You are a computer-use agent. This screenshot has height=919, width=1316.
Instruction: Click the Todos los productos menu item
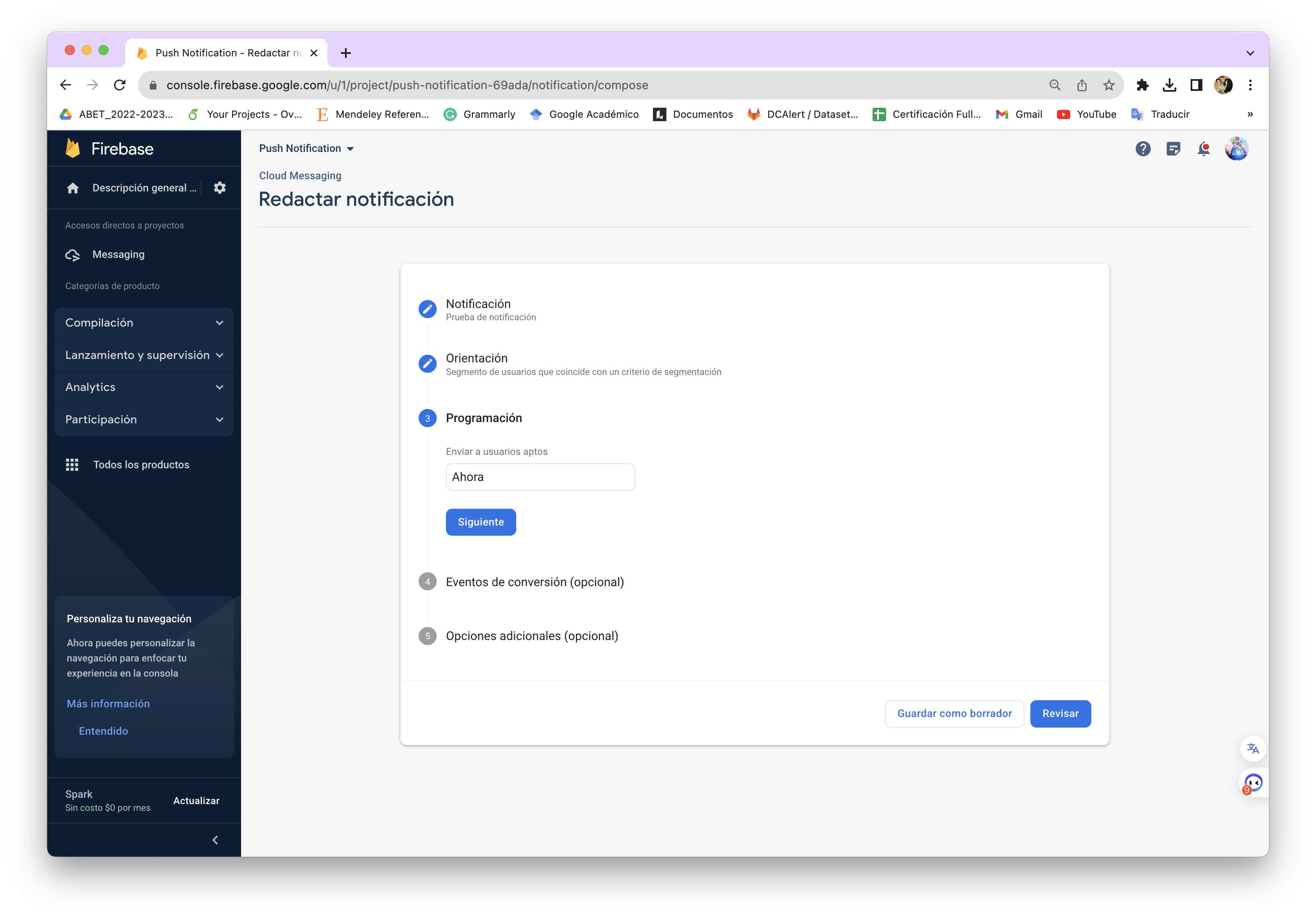(140, 464)
